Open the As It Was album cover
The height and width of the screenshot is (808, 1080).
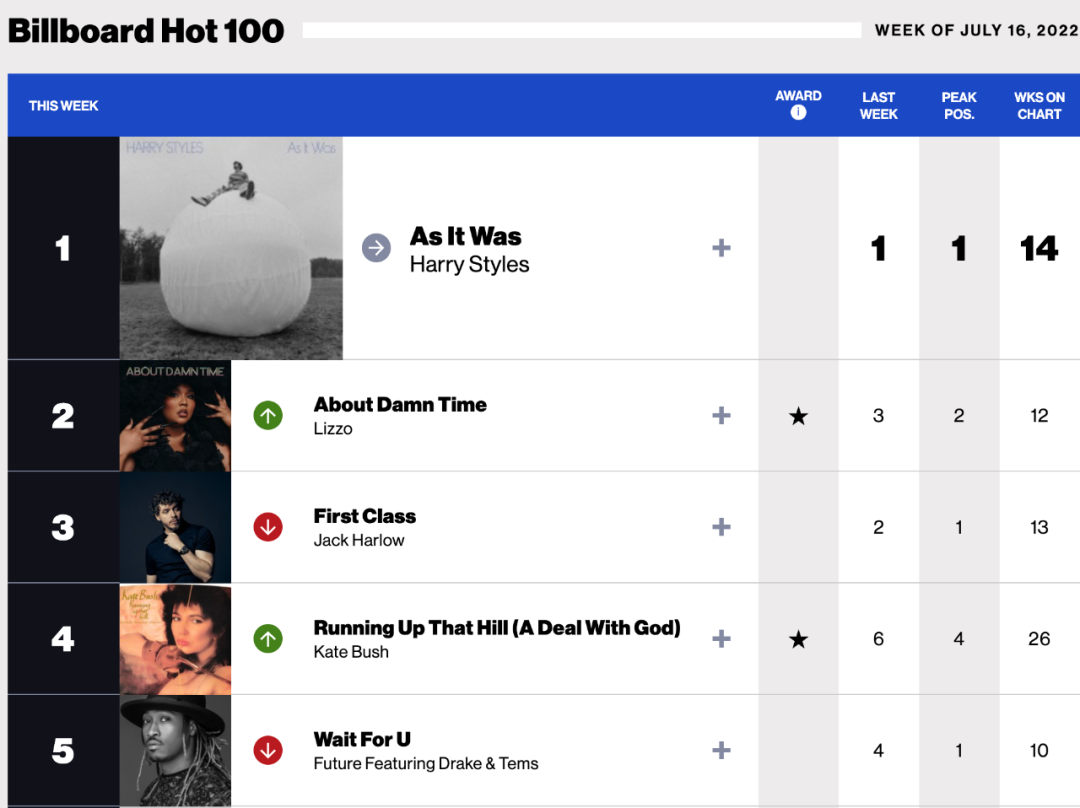point(231,248)
